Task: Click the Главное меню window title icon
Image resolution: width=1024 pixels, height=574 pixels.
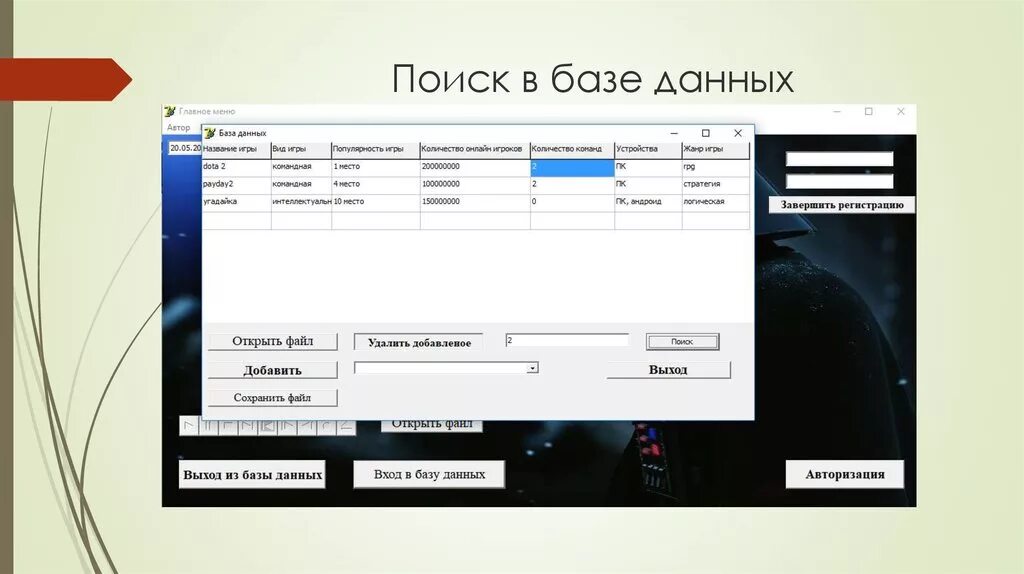Action: [170, 112]
